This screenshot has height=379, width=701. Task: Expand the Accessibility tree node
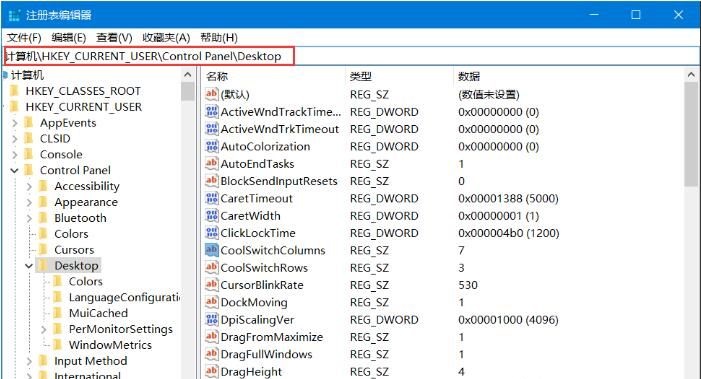(29, 186)
